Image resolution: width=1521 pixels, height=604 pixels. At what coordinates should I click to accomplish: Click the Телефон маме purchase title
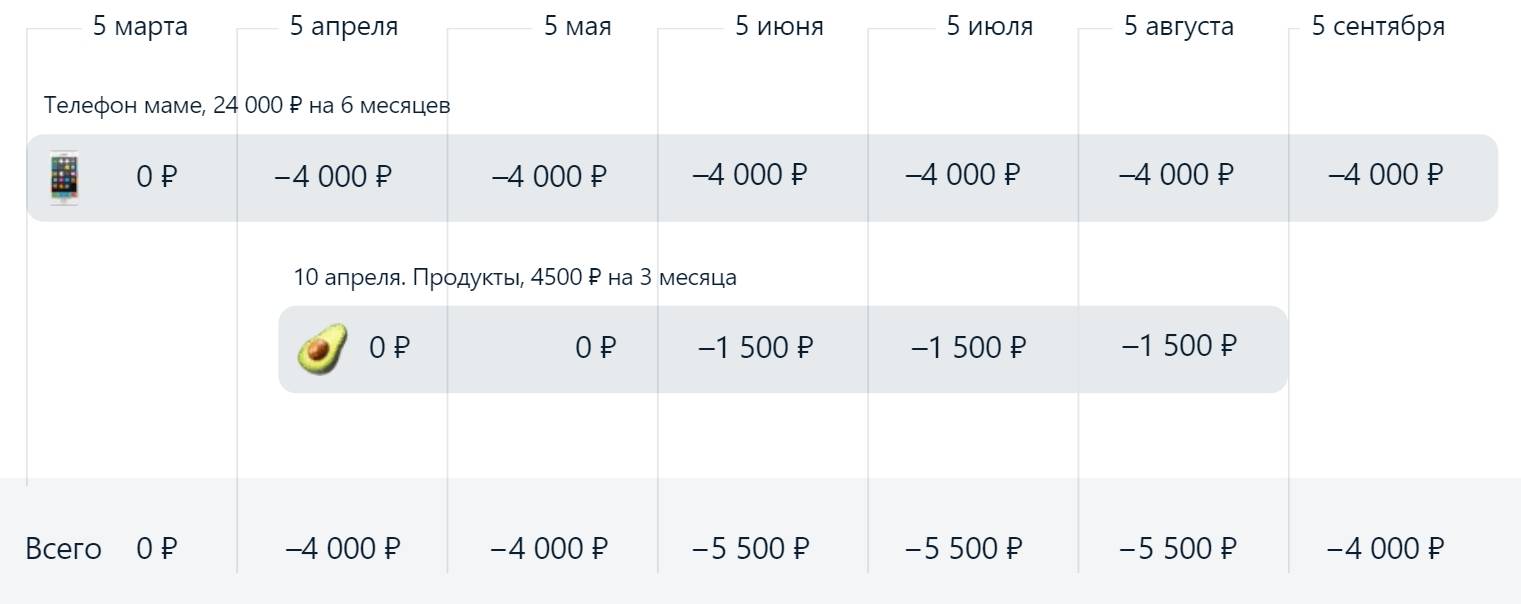[x=247, y=105]
